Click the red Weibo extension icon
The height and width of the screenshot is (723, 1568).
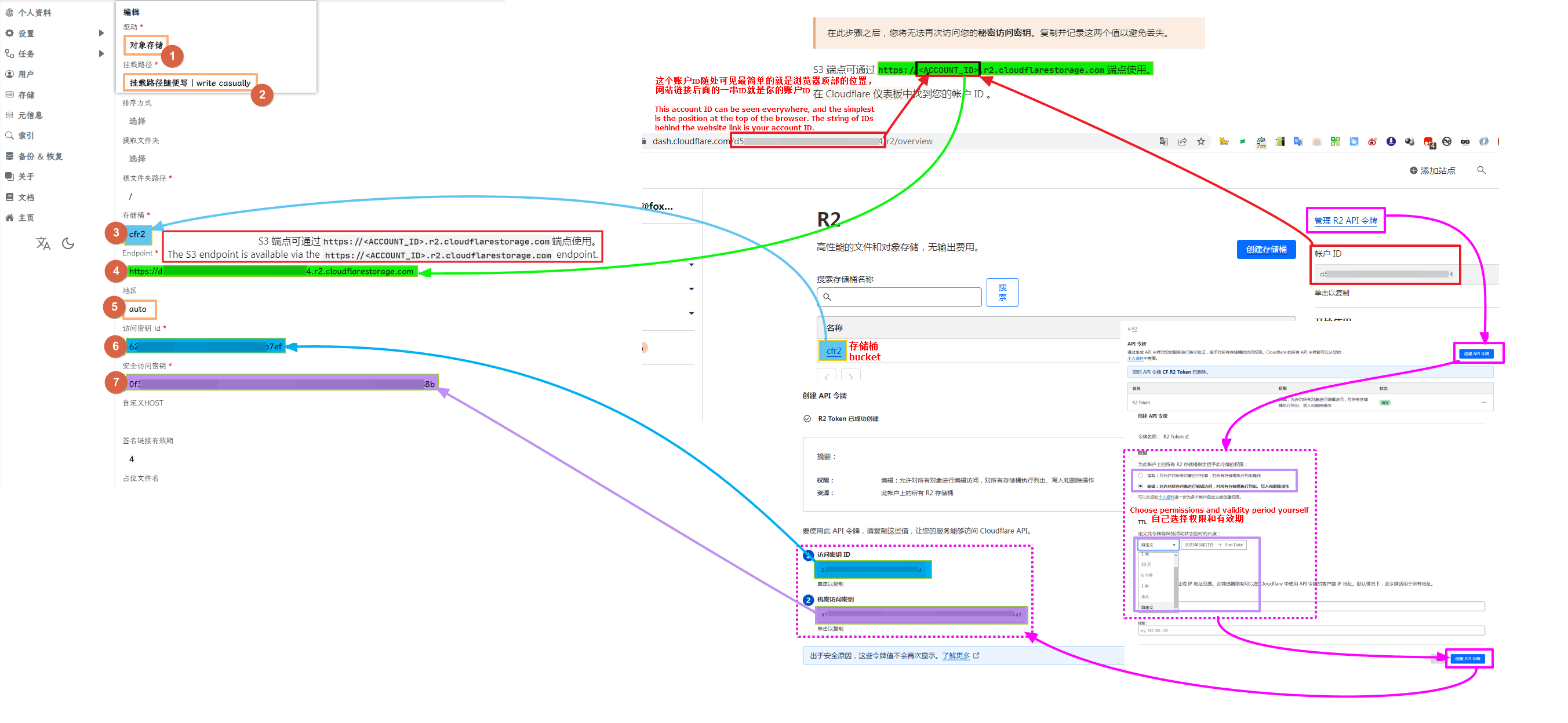coord(1372,141)
